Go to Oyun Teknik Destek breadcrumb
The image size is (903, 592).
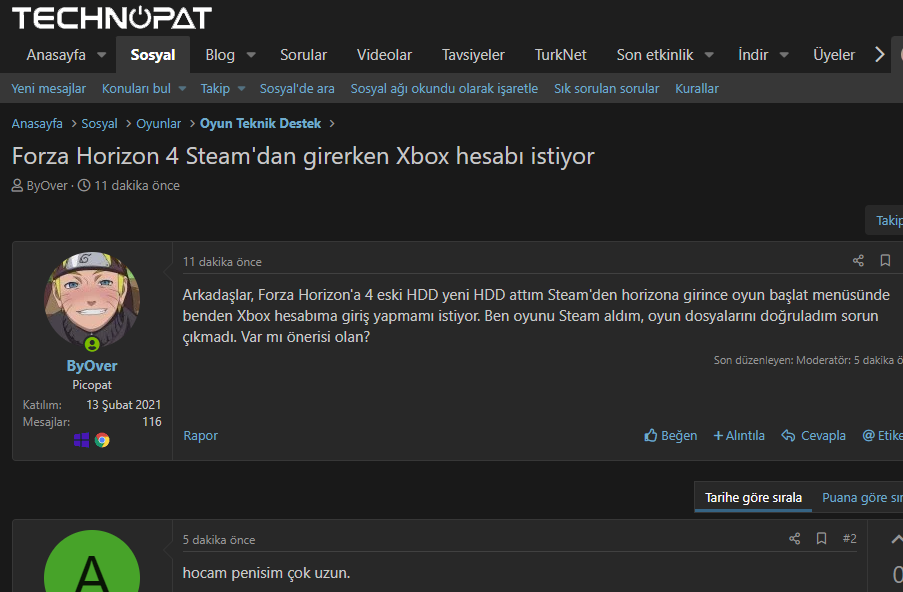pos(260,124)
